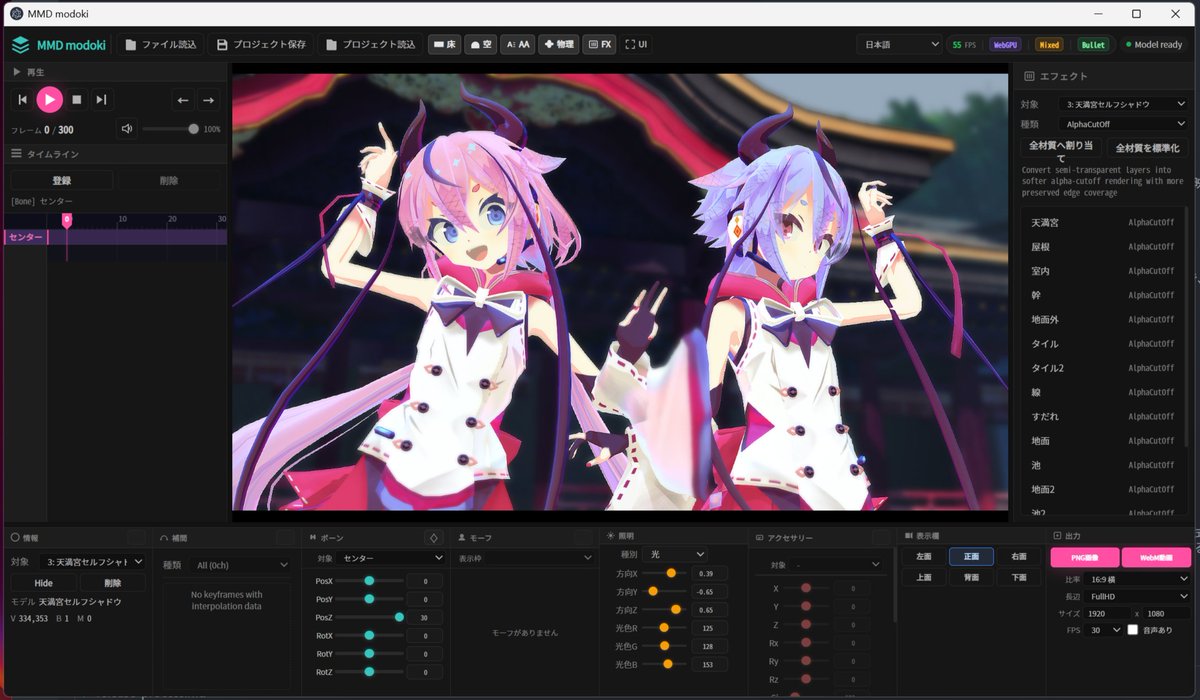Select the すだれ material row
1200x700 pixels.
(x=1102, y=416)
